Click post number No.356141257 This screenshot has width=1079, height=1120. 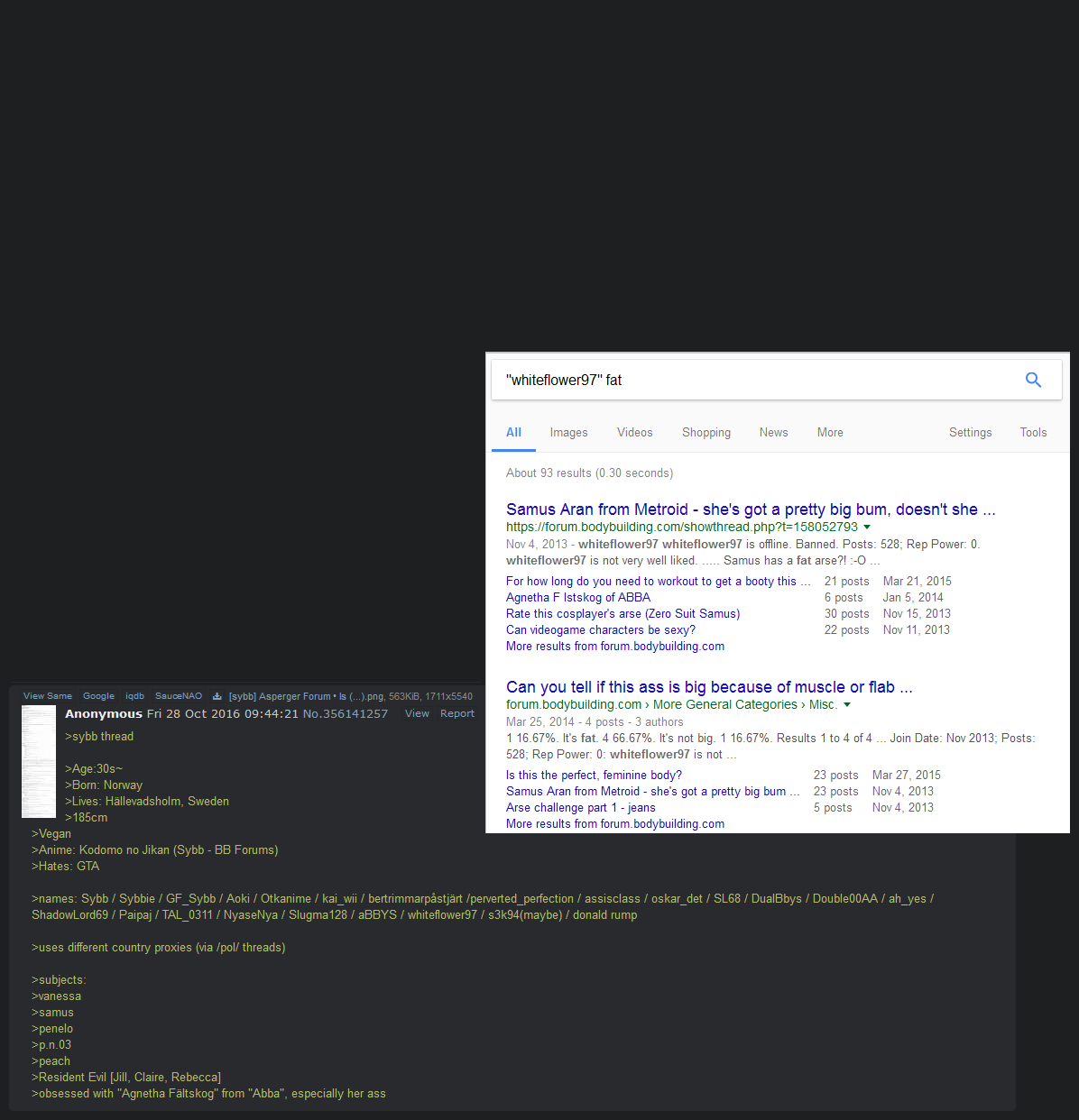coord(346,714)
